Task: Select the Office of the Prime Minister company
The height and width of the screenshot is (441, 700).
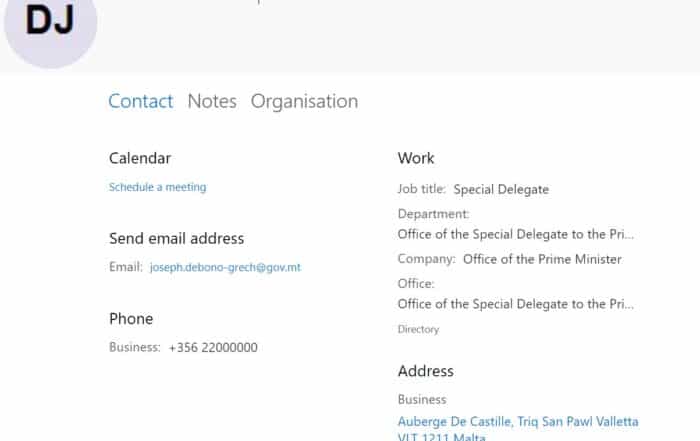Action: tap(542, 259)
